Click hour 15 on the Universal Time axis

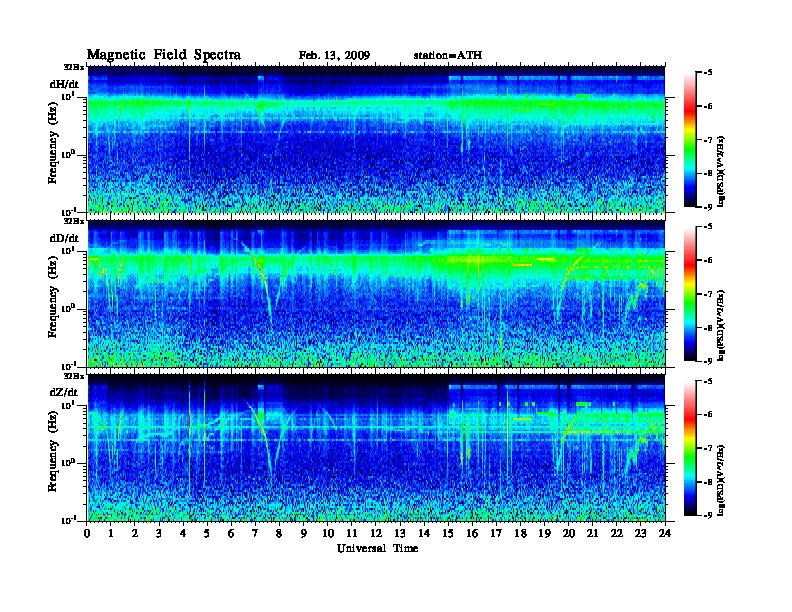pyautogui.click(x=448, y=533)
